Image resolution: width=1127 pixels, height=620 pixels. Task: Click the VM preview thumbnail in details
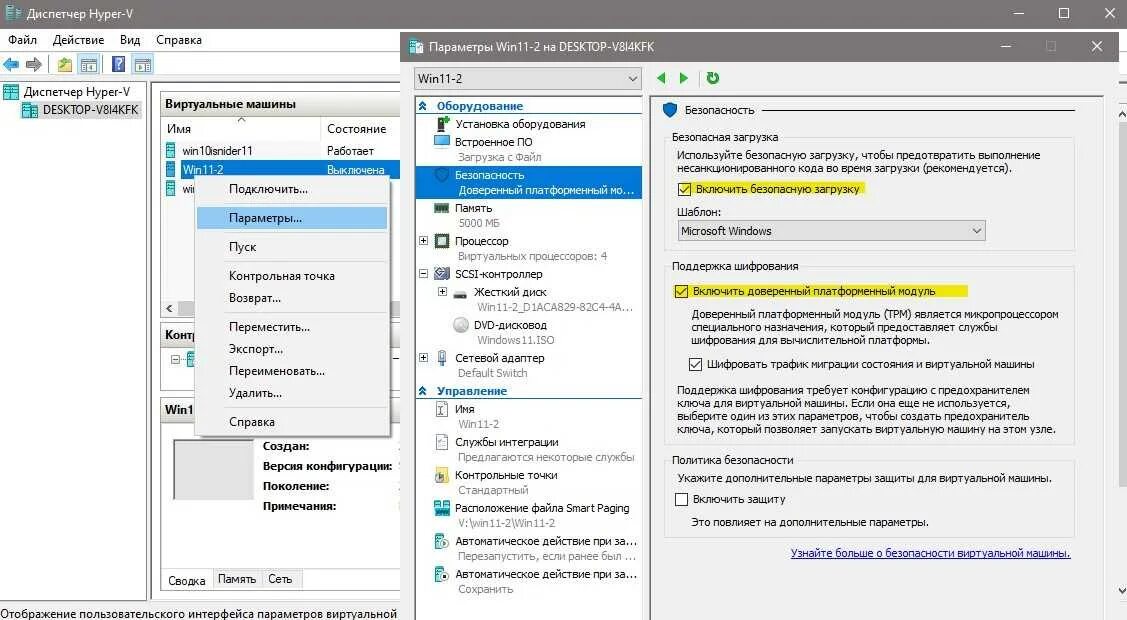click(x=213, y=469)
